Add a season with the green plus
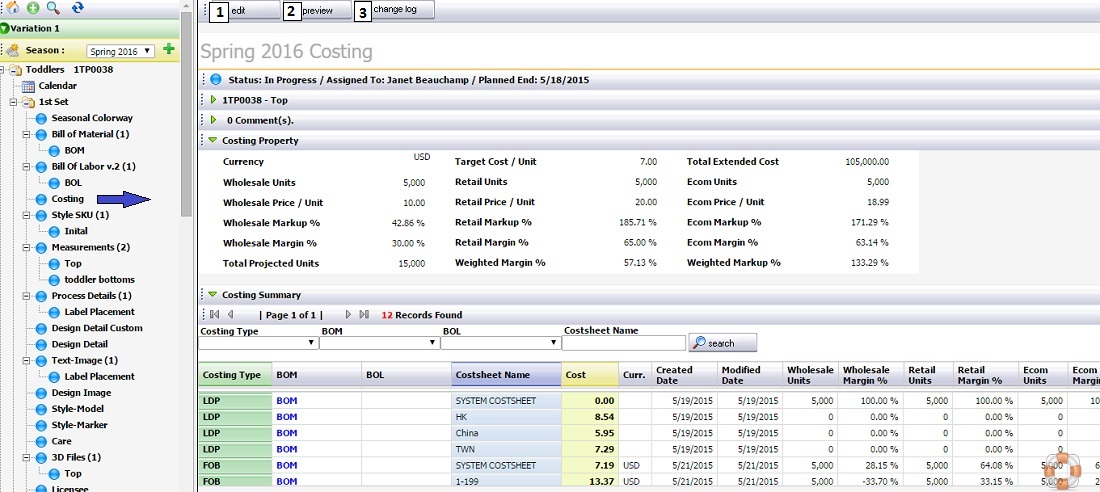This screenshot has height=492, width=1100. click(168, 49)
